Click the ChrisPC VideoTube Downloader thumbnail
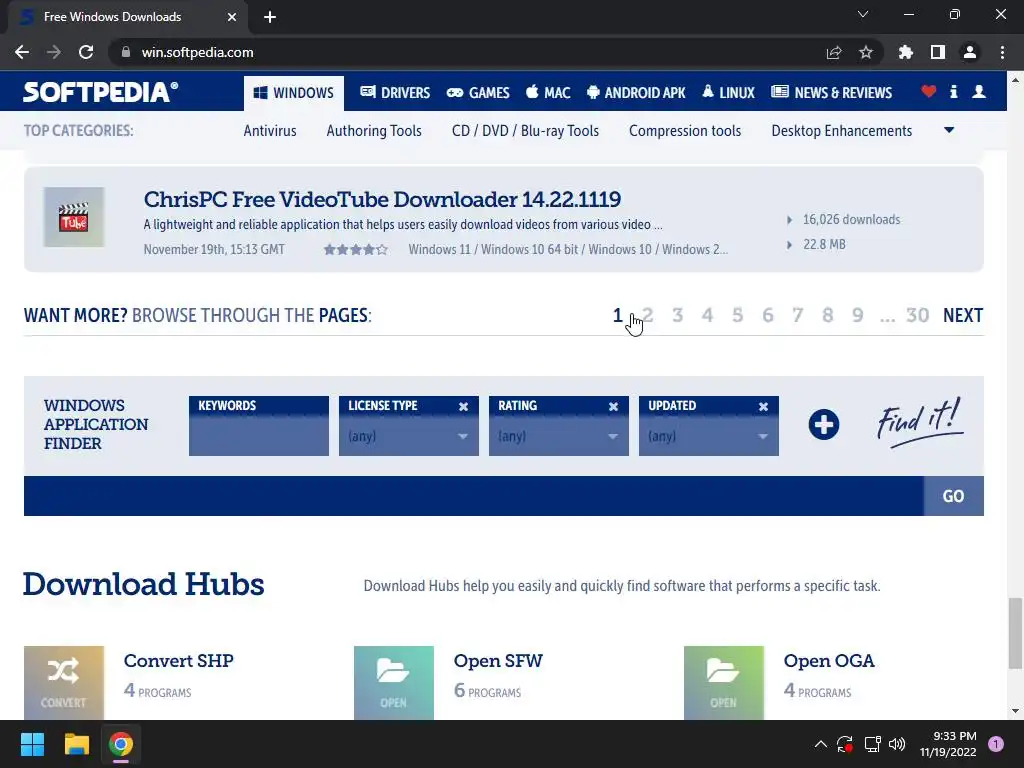The height and width of the screenshot is (768, 1024). (74, 217)
